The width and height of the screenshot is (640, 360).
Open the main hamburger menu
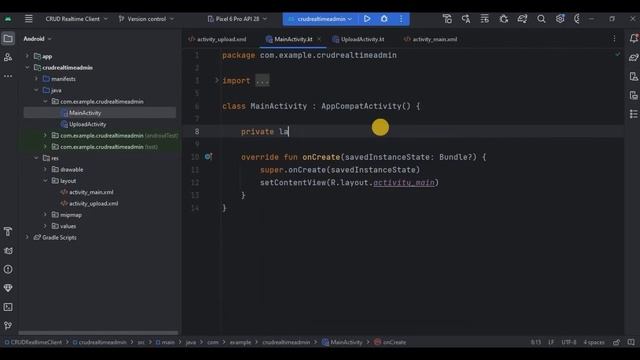(29, 19)
